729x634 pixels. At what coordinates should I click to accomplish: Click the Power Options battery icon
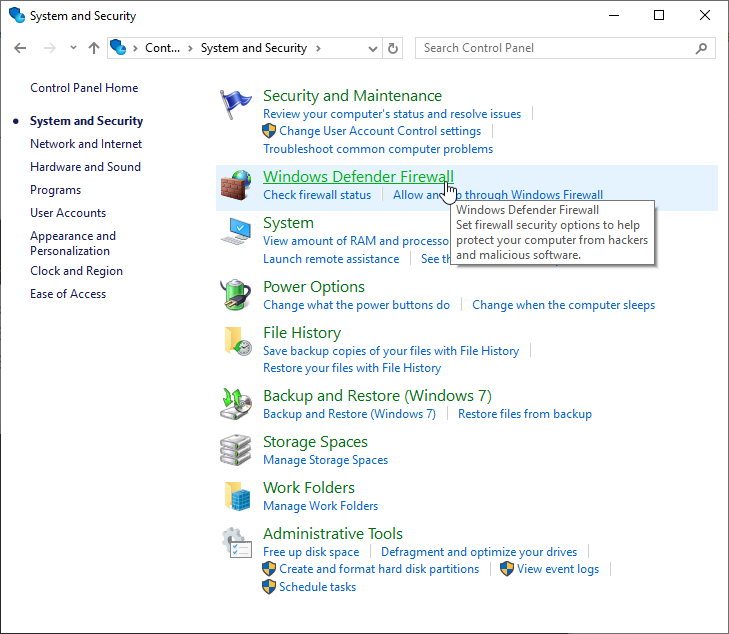tap(236, 294)
